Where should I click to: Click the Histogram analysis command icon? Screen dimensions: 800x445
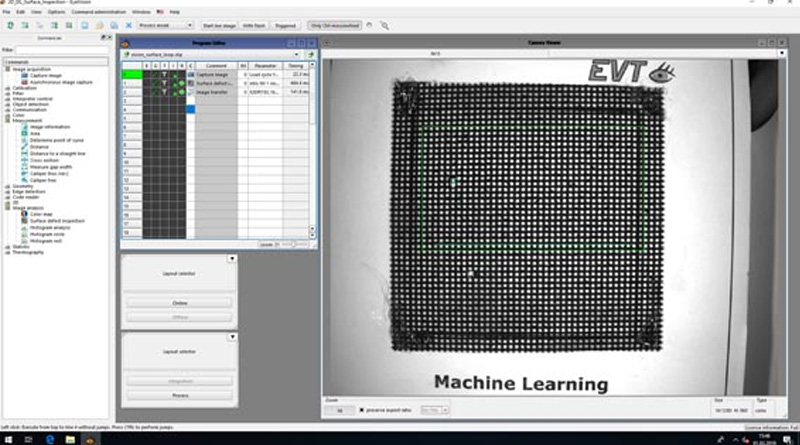click(x=24, y=227)
